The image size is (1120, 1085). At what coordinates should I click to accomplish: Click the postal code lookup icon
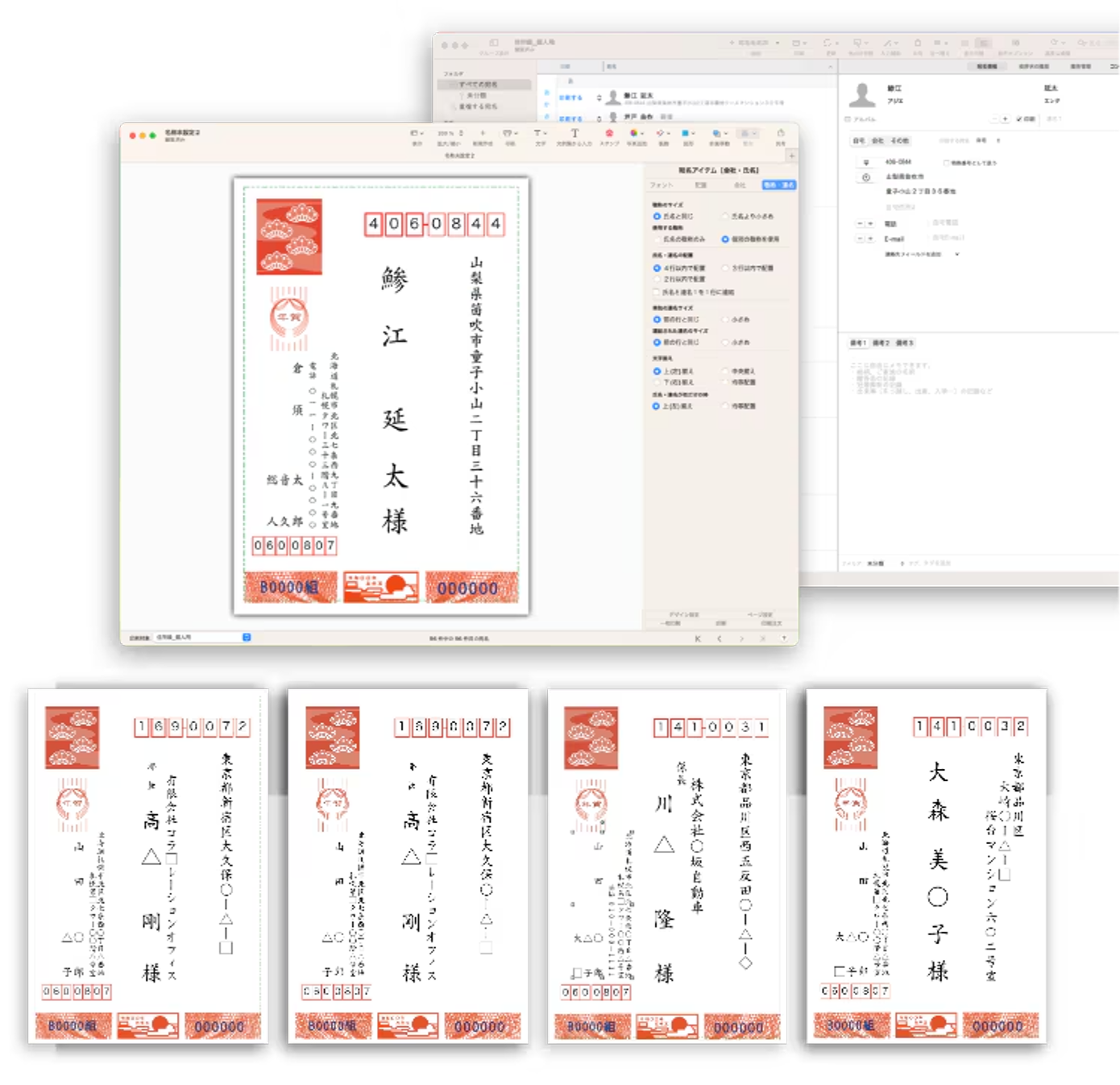click(866, 162)
